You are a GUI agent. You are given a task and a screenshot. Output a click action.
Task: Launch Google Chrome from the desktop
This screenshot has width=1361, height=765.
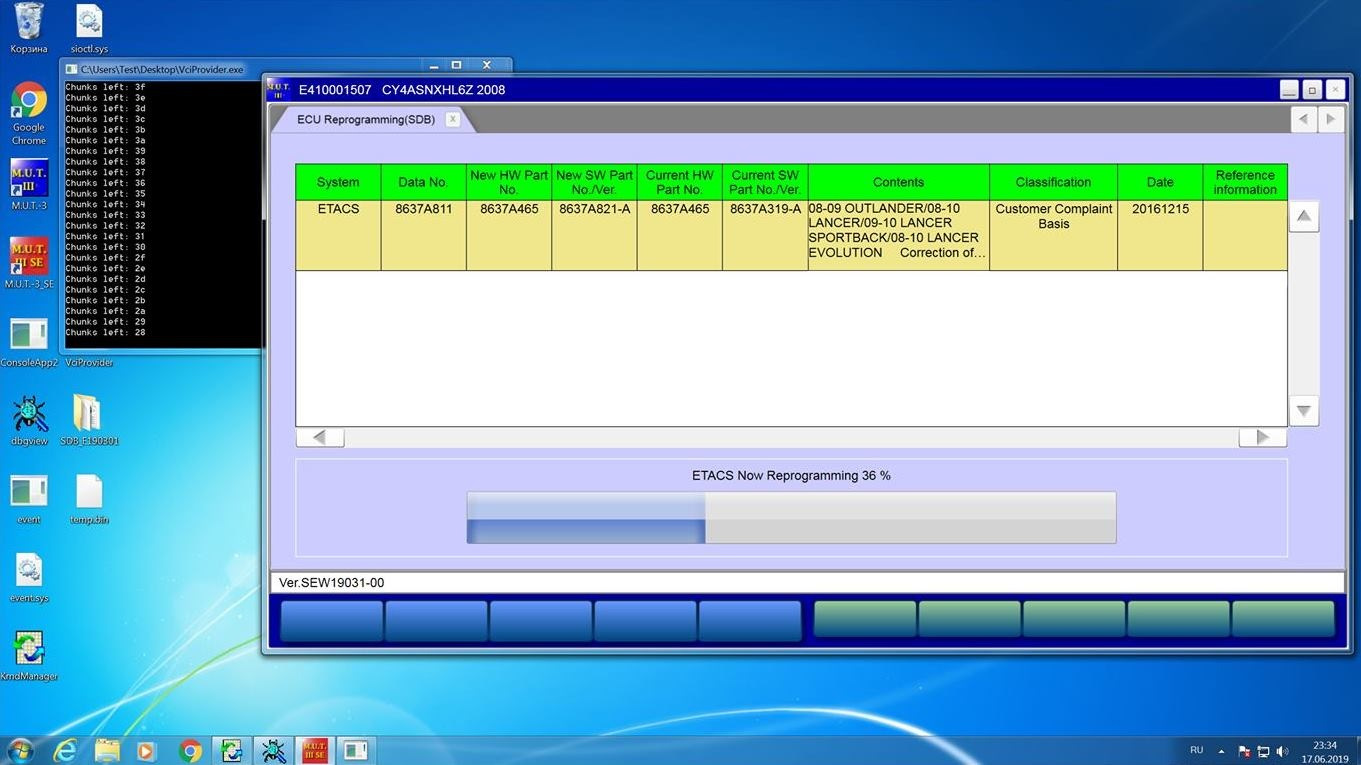[29, 114]
